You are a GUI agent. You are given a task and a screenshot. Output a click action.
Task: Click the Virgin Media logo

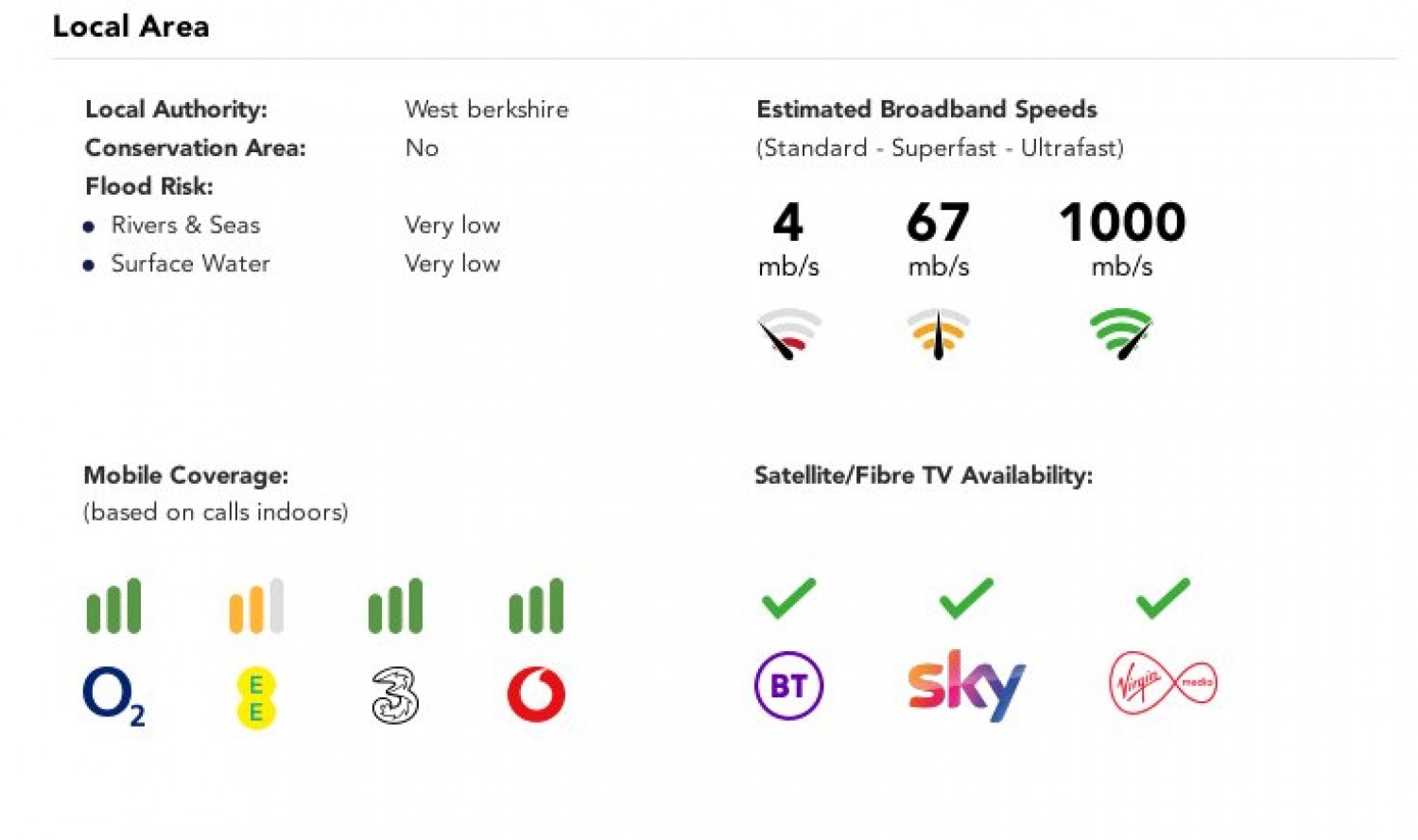point(1162,682)
